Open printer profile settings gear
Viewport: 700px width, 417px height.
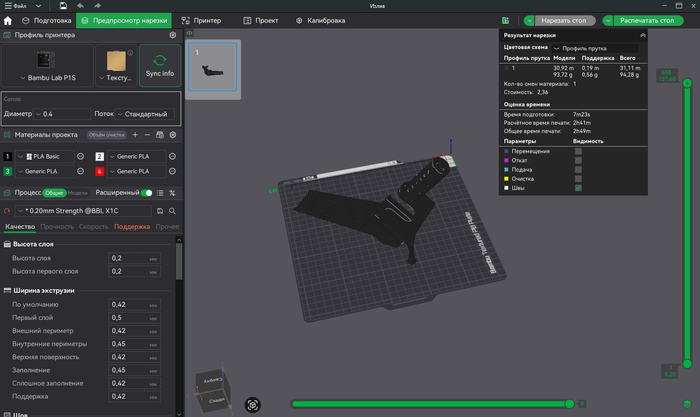[172, 35]
